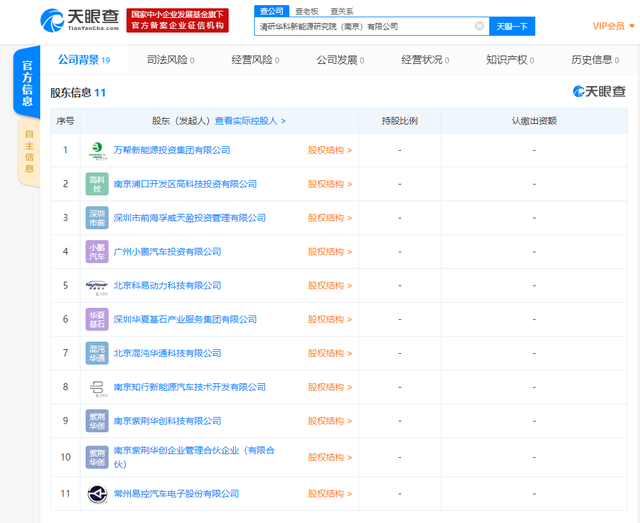Image resolution: width=640 pixels, height=523 pixels.
Task: Click the 北京科易动力 company logo
Action: (97, 286)
